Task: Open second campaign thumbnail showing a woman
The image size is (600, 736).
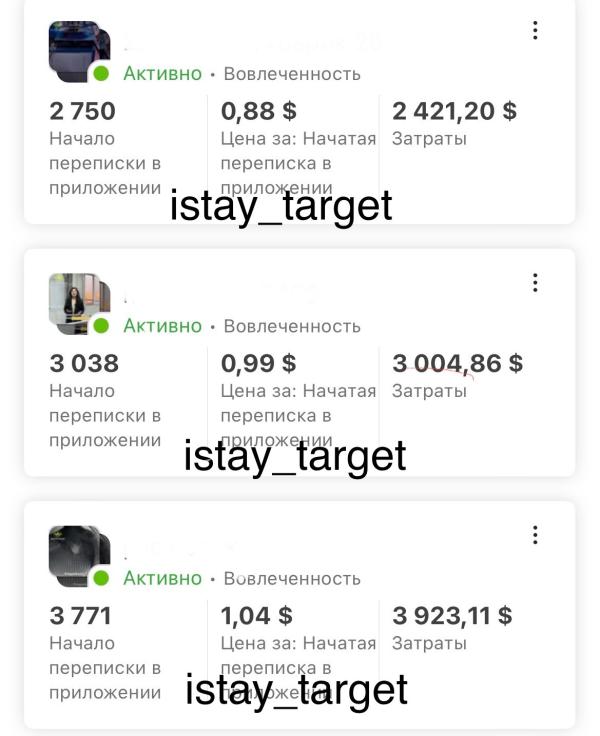Action: click(79, 304)
